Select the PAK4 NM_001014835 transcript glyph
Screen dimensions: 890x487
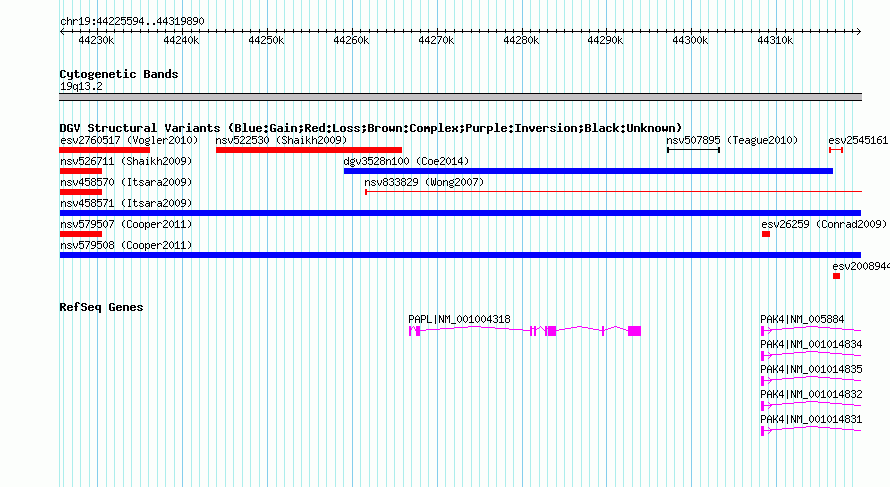(811, 381)
